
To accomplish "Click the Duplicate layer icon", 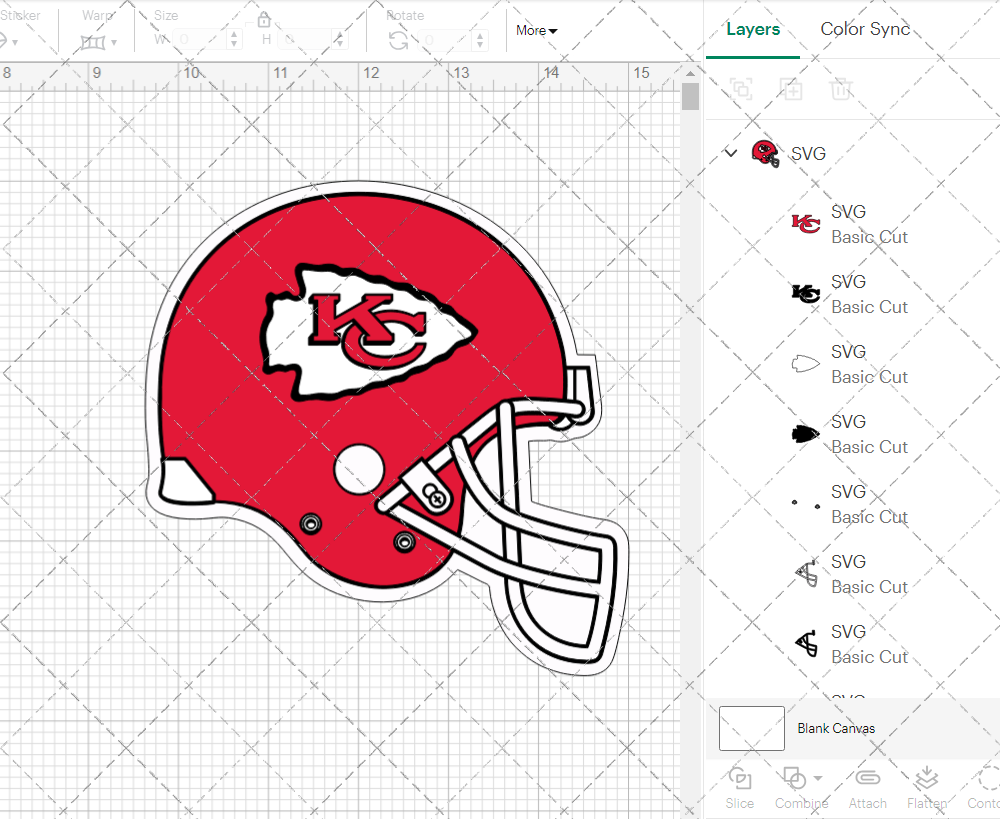I will point(791,89).
